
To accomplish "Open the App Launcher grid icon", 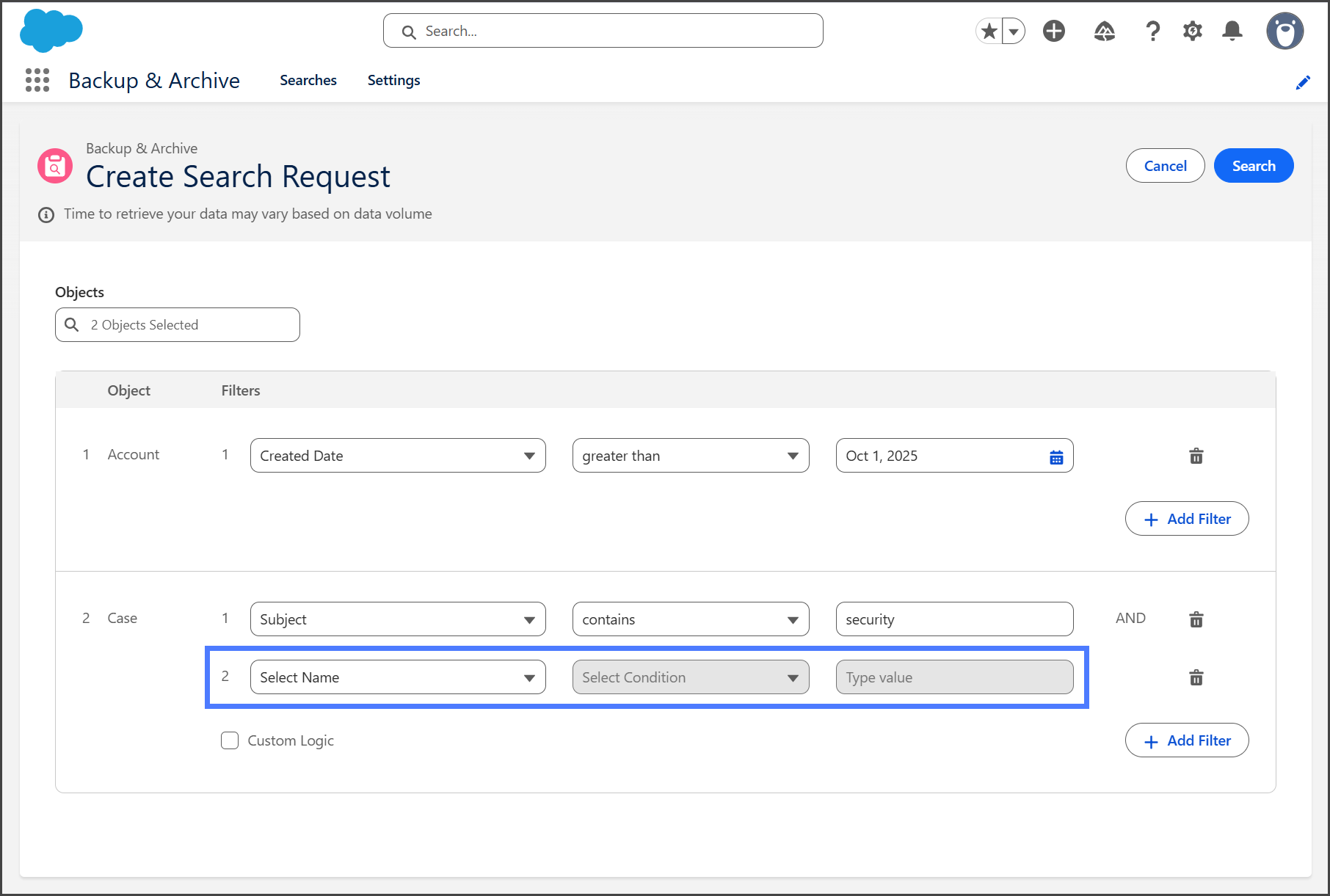I will 37,80.
